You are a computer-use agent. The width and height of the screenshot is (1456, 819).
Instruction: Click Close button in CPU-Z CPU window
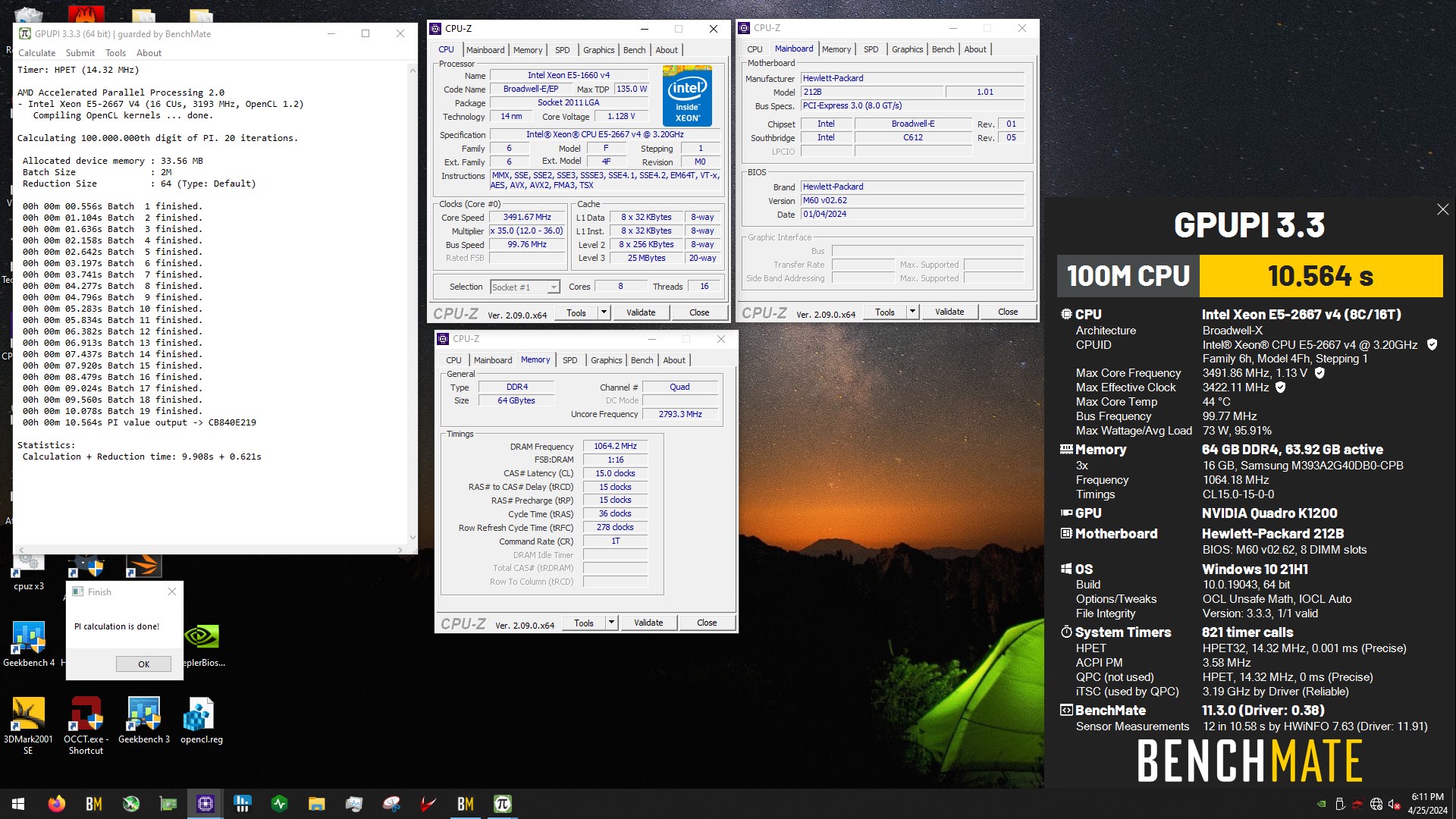tap(699, 312)
